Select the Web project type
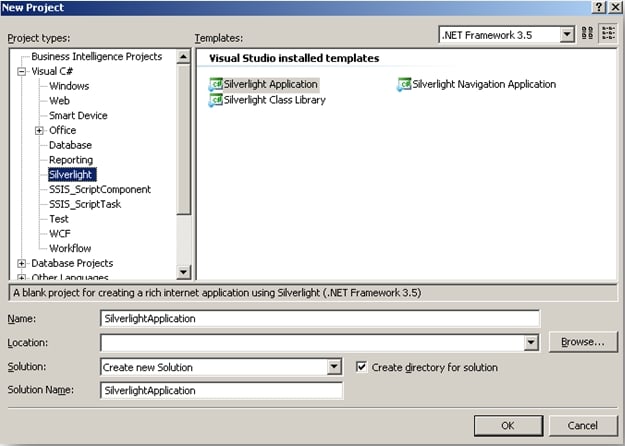Screen dimensions: 625x446 tap(59, 101)
